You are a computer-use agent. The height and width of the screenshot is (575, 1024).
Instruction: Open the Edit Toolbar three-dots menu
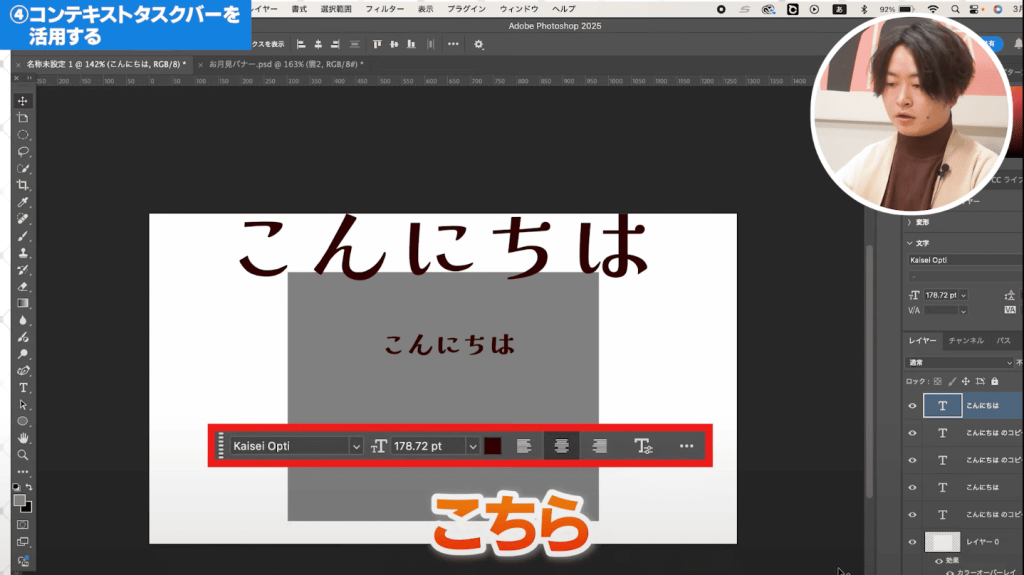point(23,472)
